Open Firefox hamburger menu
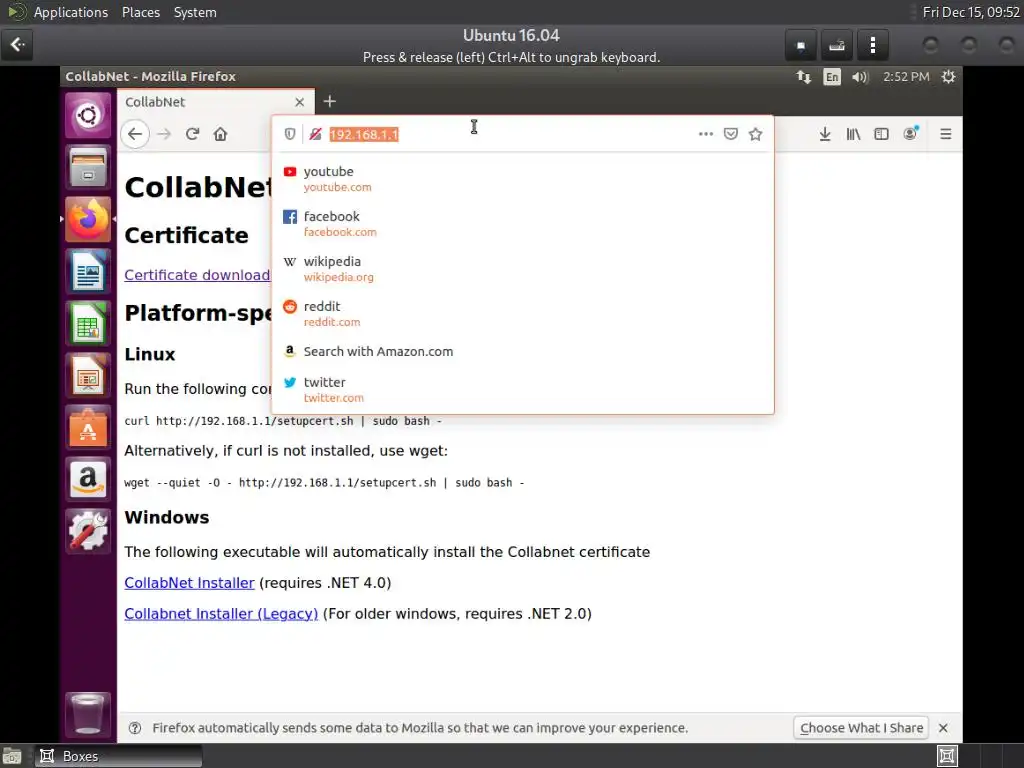Image resolution: width=1024 pixels, height=768 pixels. tap(946, 134)
